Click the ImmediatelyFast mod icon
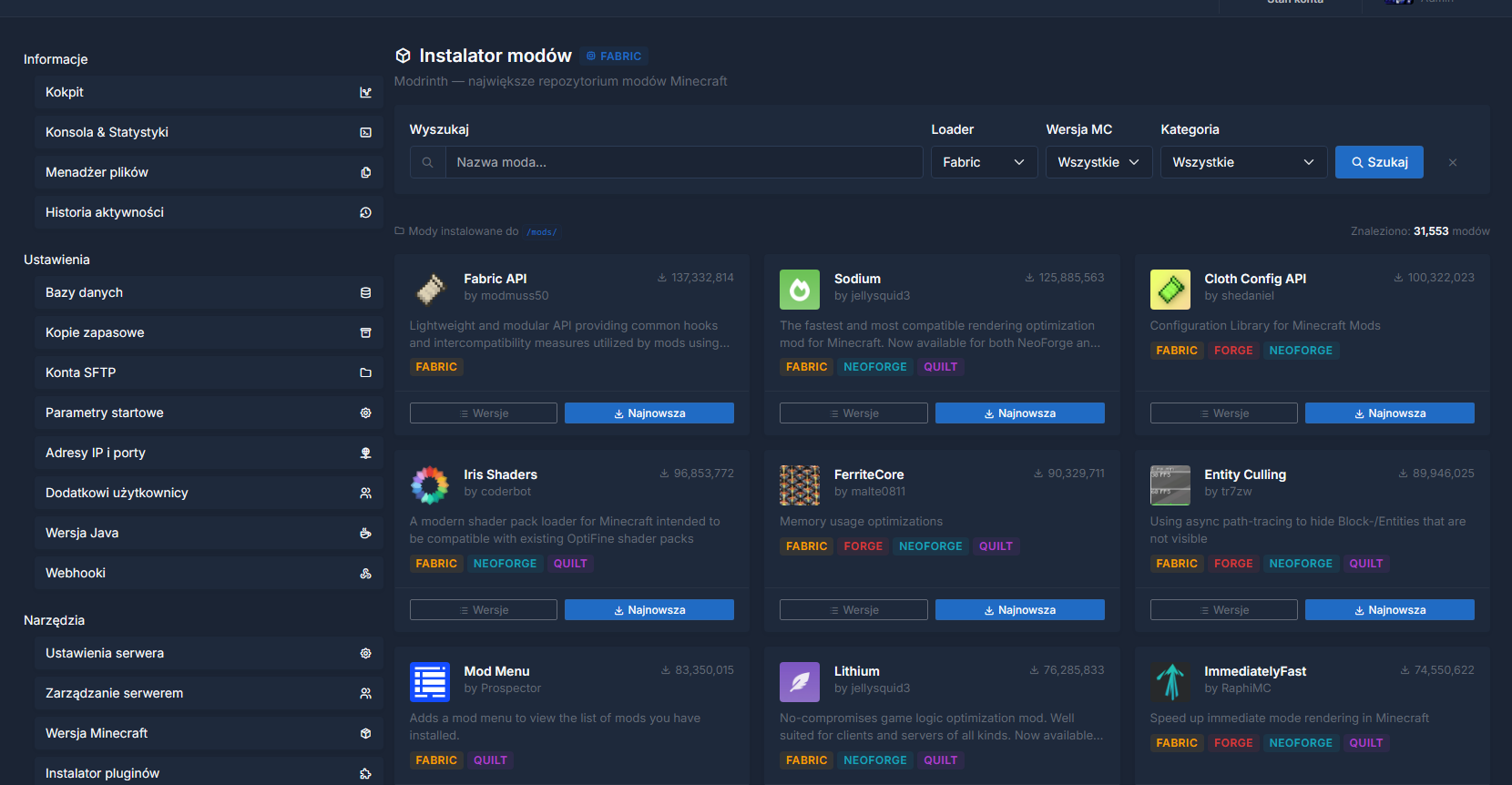This screenshot has width=1512, height=785. (1170, 682)
